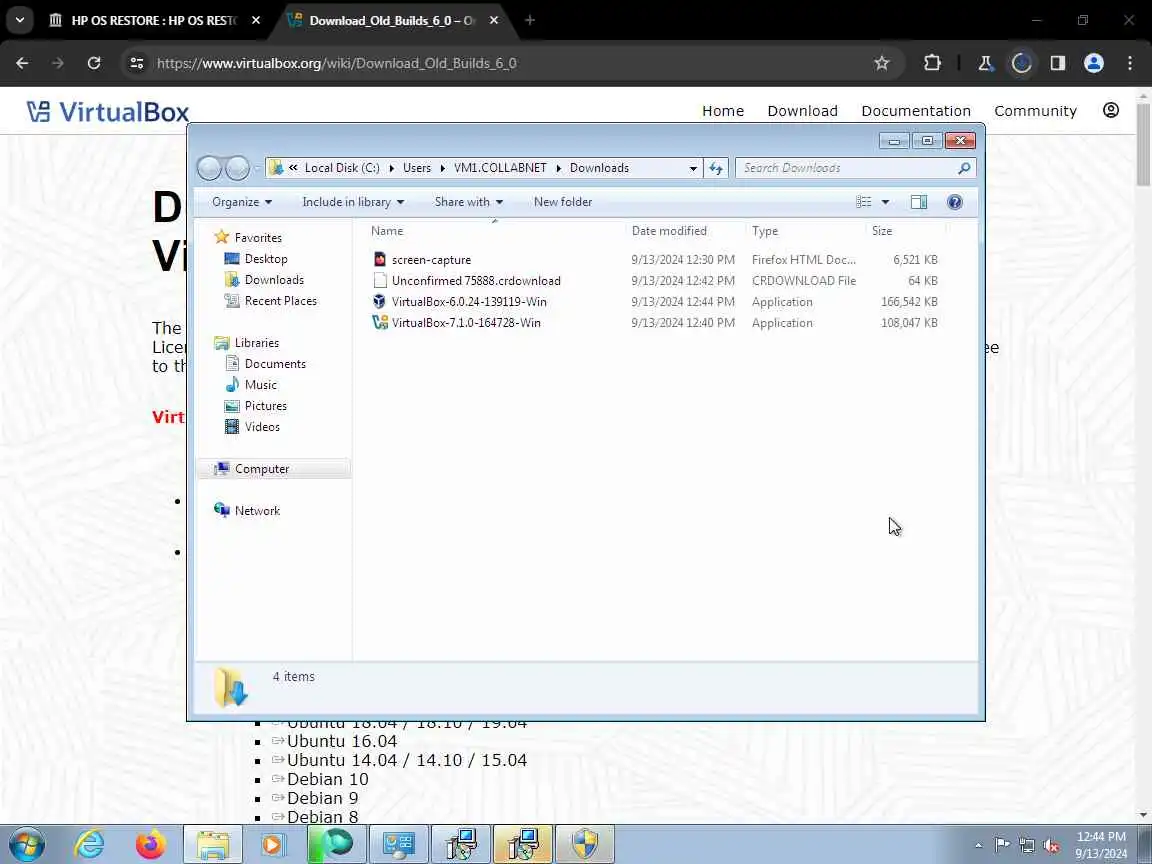Open Chrome extensions puzzle icon
This screenshot has height=864, width=1152.
pyautogui.click(x=932, y=63)
